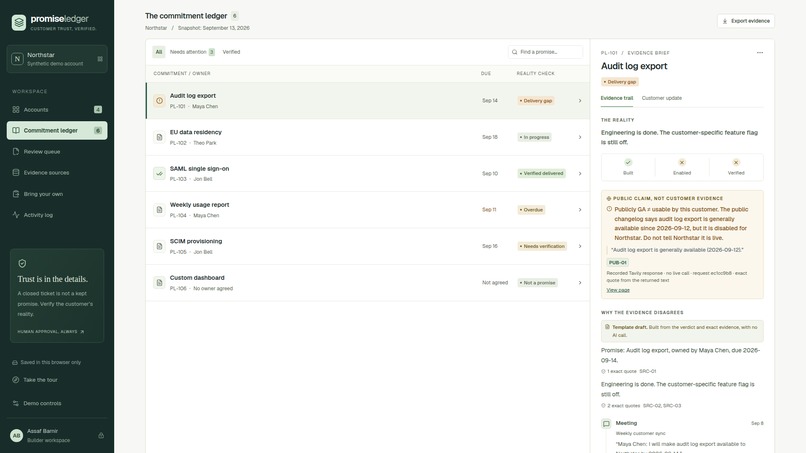This screenshot has width=806, height=453.
Task: Click the Enabled cross status icon
Action: tap(682, 162)
